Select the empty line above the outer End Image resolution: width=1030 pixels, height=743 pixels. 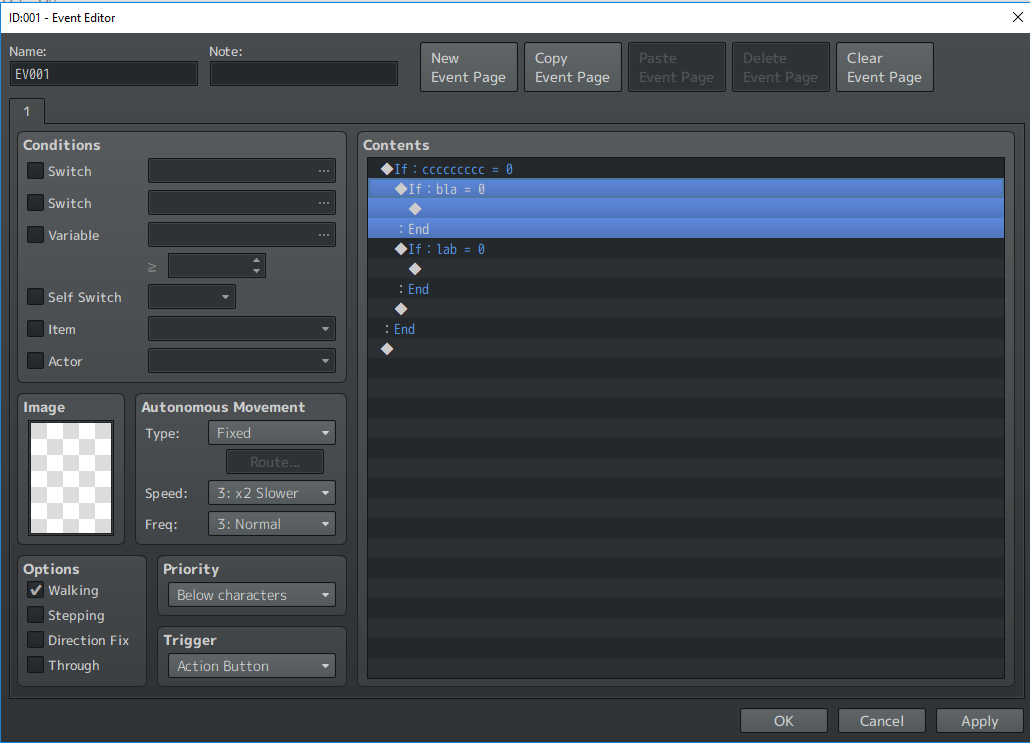[x=686, y=309]
